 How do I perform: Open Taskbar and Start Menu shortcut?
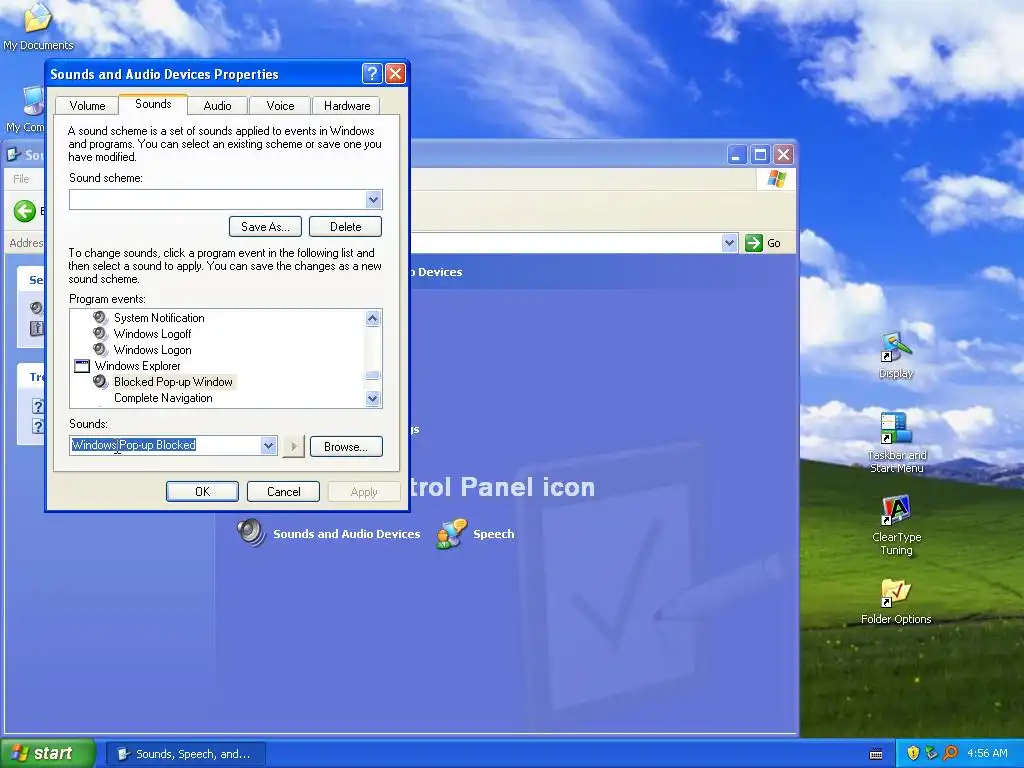pos(896,443)
